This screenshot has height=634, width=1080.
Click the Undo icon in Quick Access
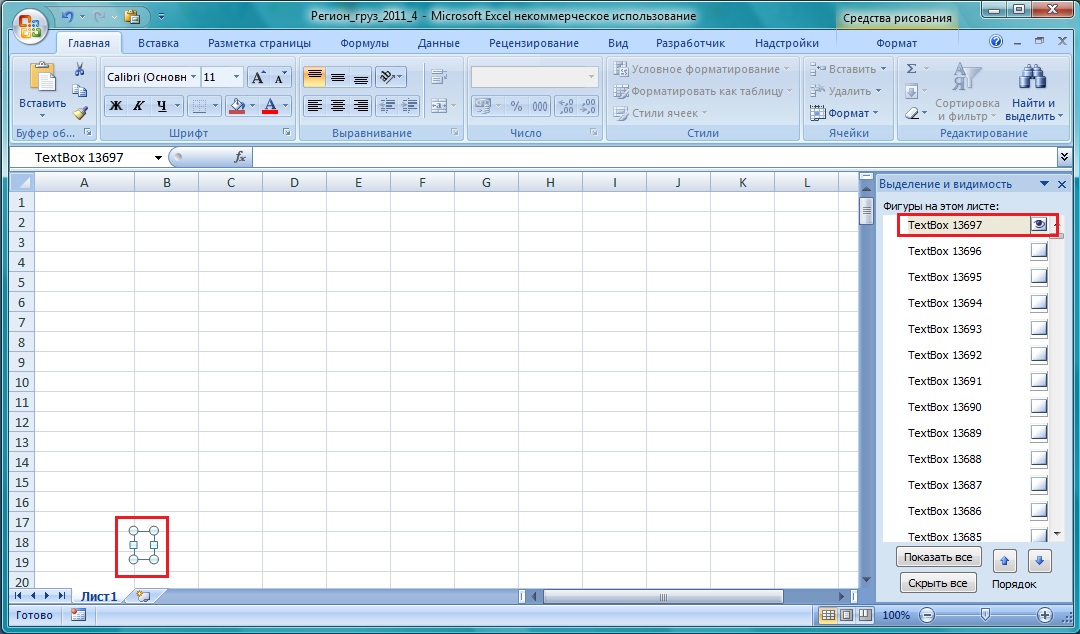coord(67,15)
